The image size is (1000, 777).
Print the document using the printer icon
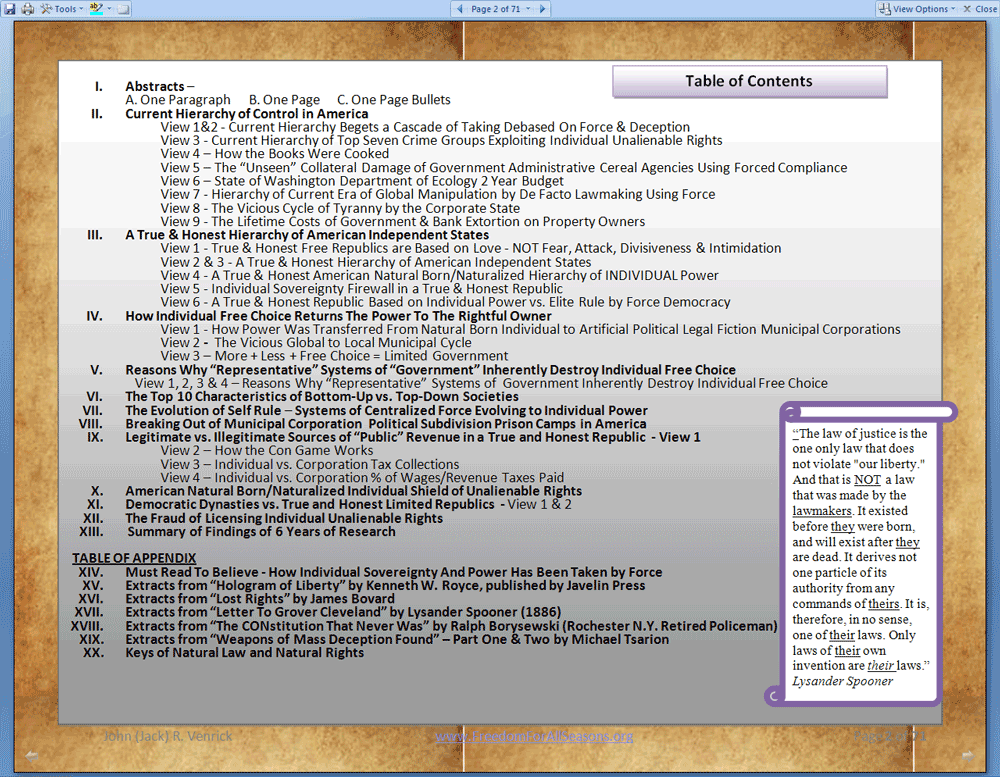tap(26, 8)
